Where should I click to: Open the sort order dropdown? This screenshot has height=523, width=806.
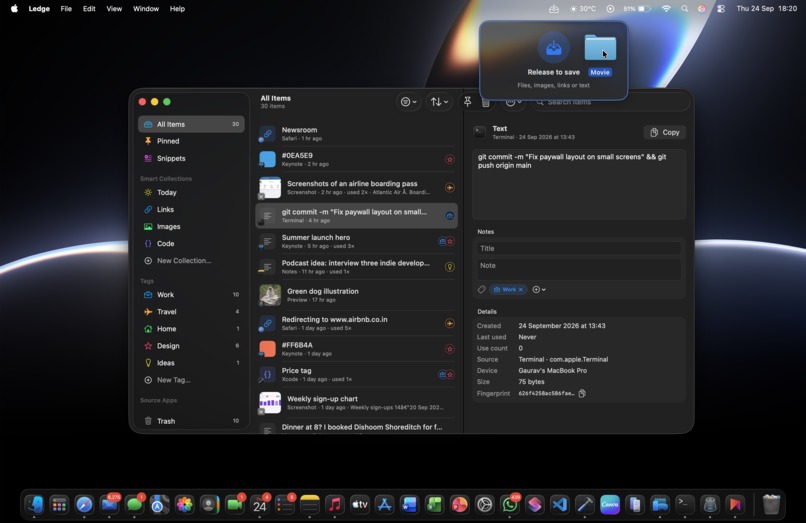click(439, 102)
